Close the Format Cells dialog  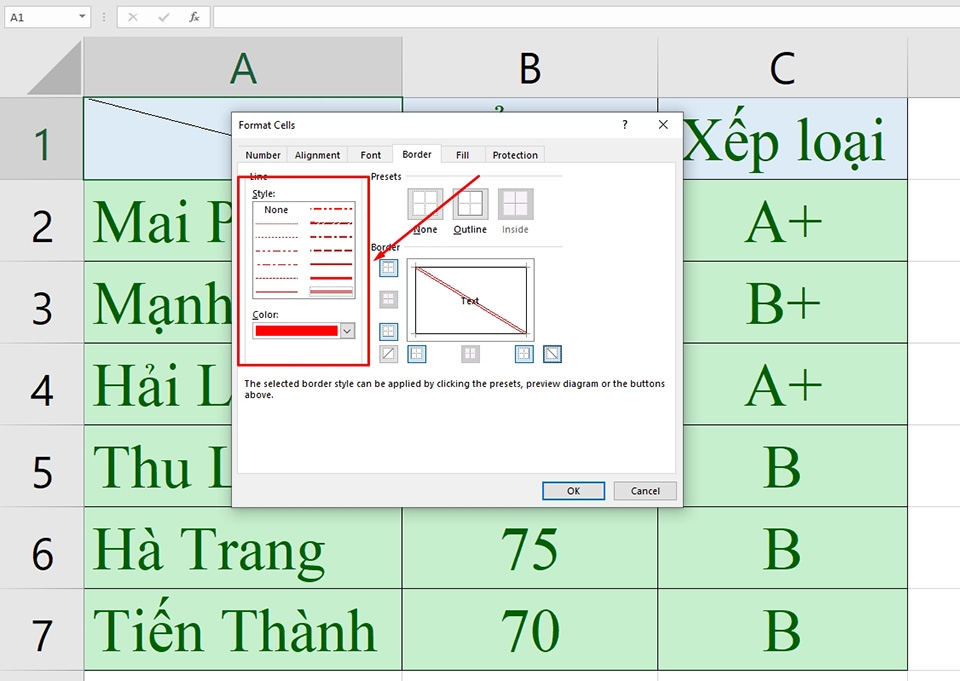click(663, 125)
